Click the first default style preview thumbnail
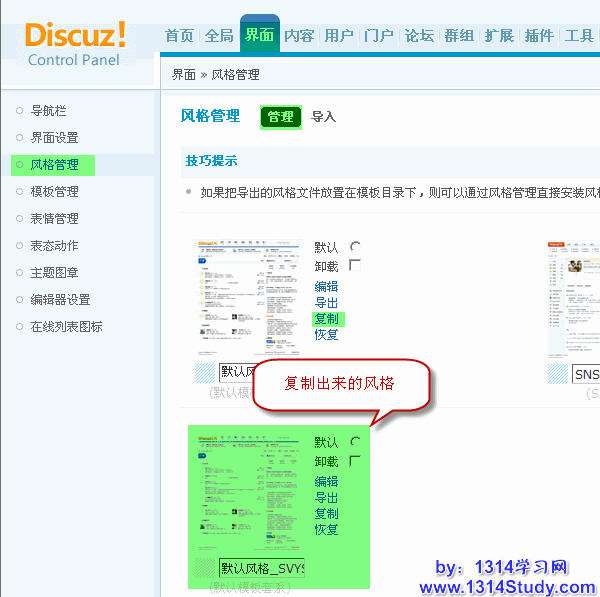The height and width of the screenshot is (597, 600). (249, 298)
